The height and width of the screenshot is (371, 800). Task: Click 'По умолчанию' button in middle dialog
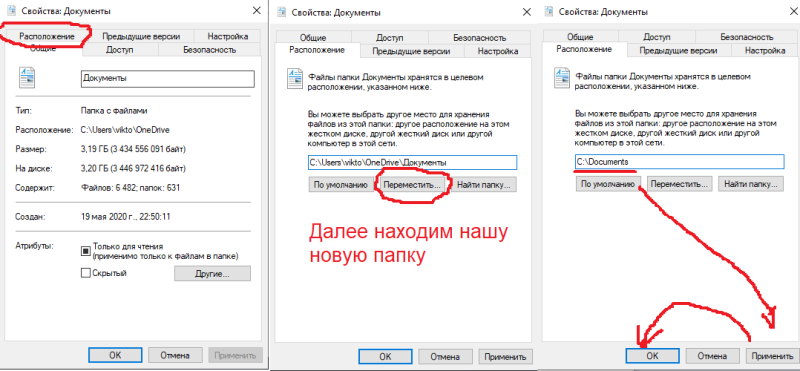[341, 185]
